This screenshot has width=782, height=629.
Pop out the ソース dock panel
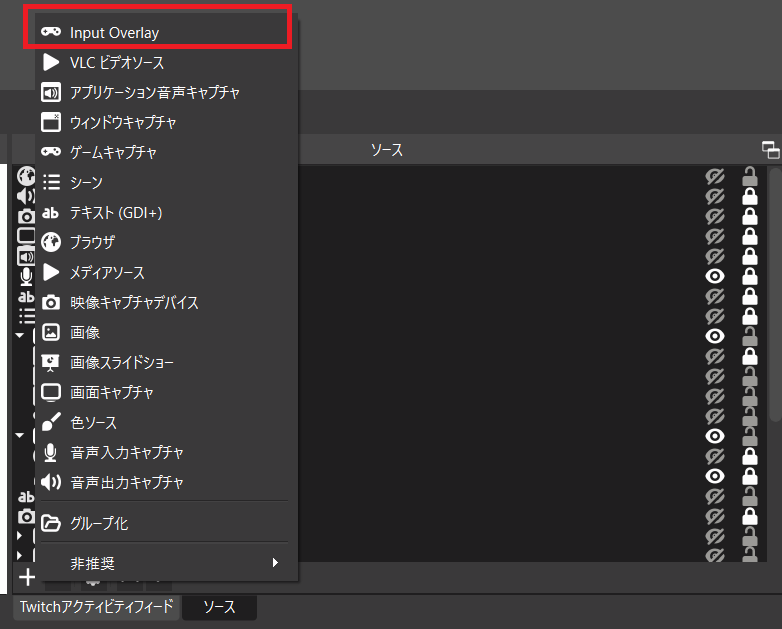pos(770,150)
